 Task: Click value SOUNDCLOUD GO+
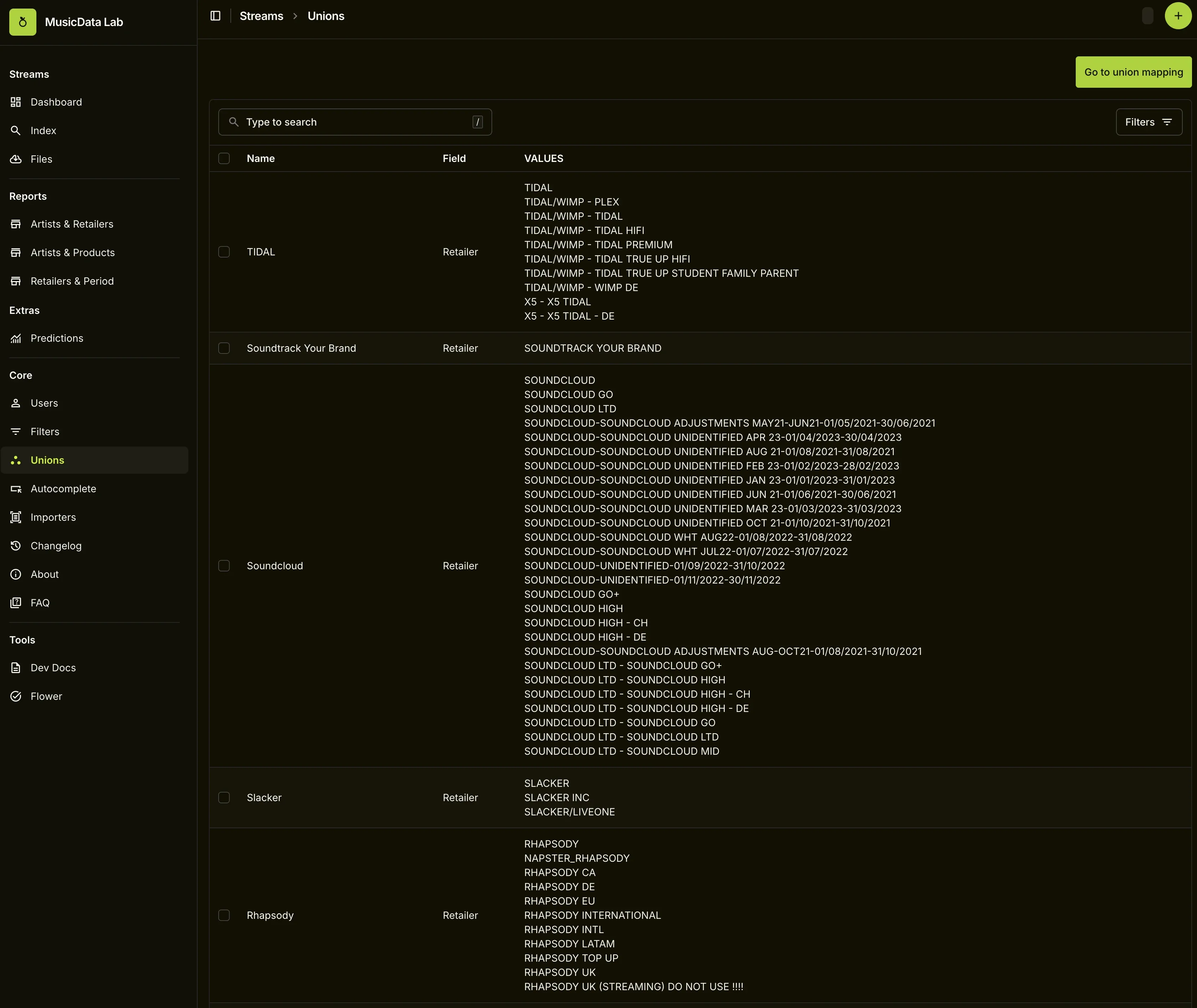pyautogui.click(x=571, y=594)
